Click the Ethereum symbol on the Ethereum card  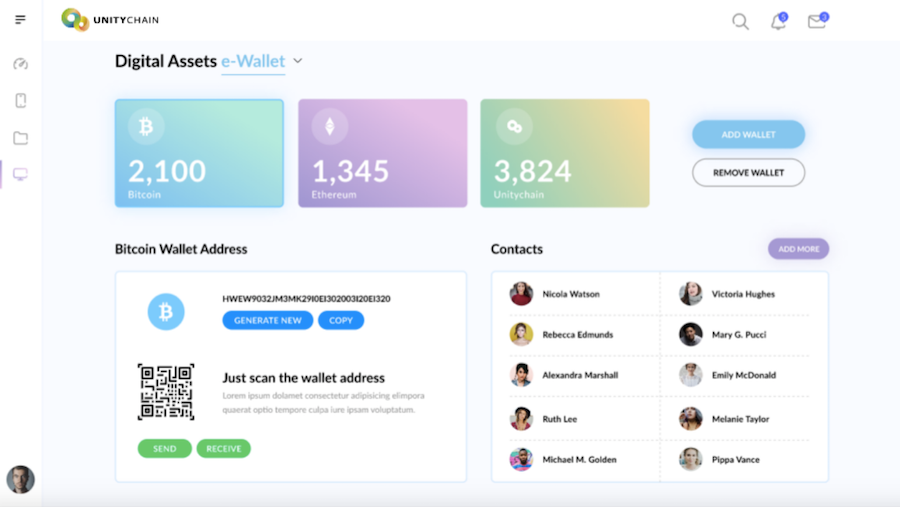coord(329,126)
